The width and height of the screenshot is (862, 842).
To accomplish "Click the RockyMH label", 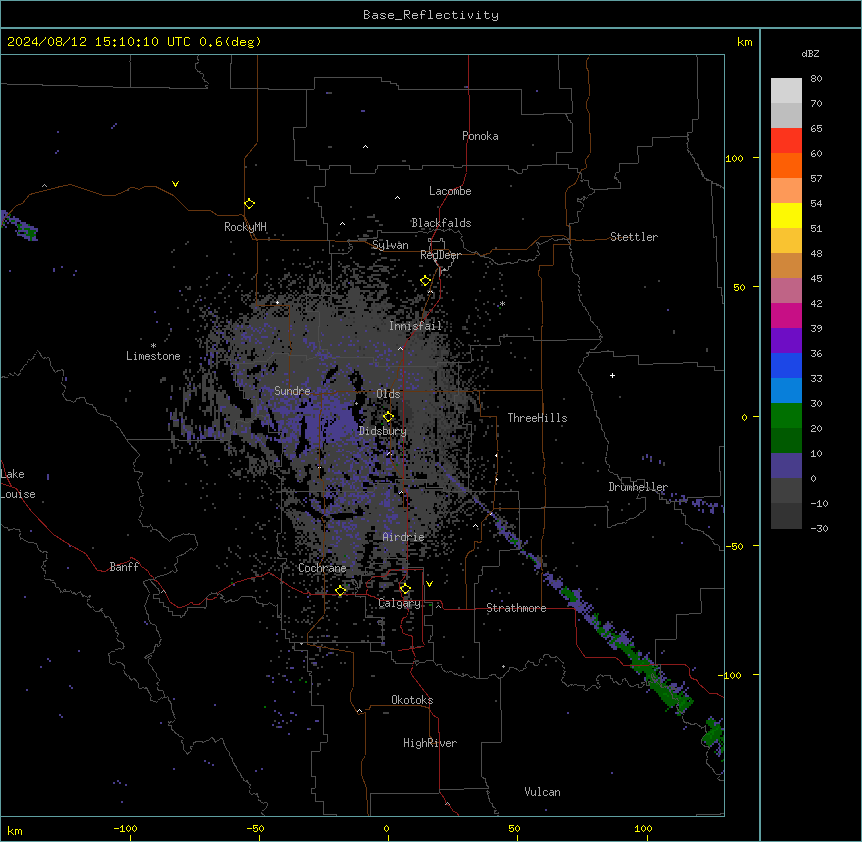I will tap(245, 227).
